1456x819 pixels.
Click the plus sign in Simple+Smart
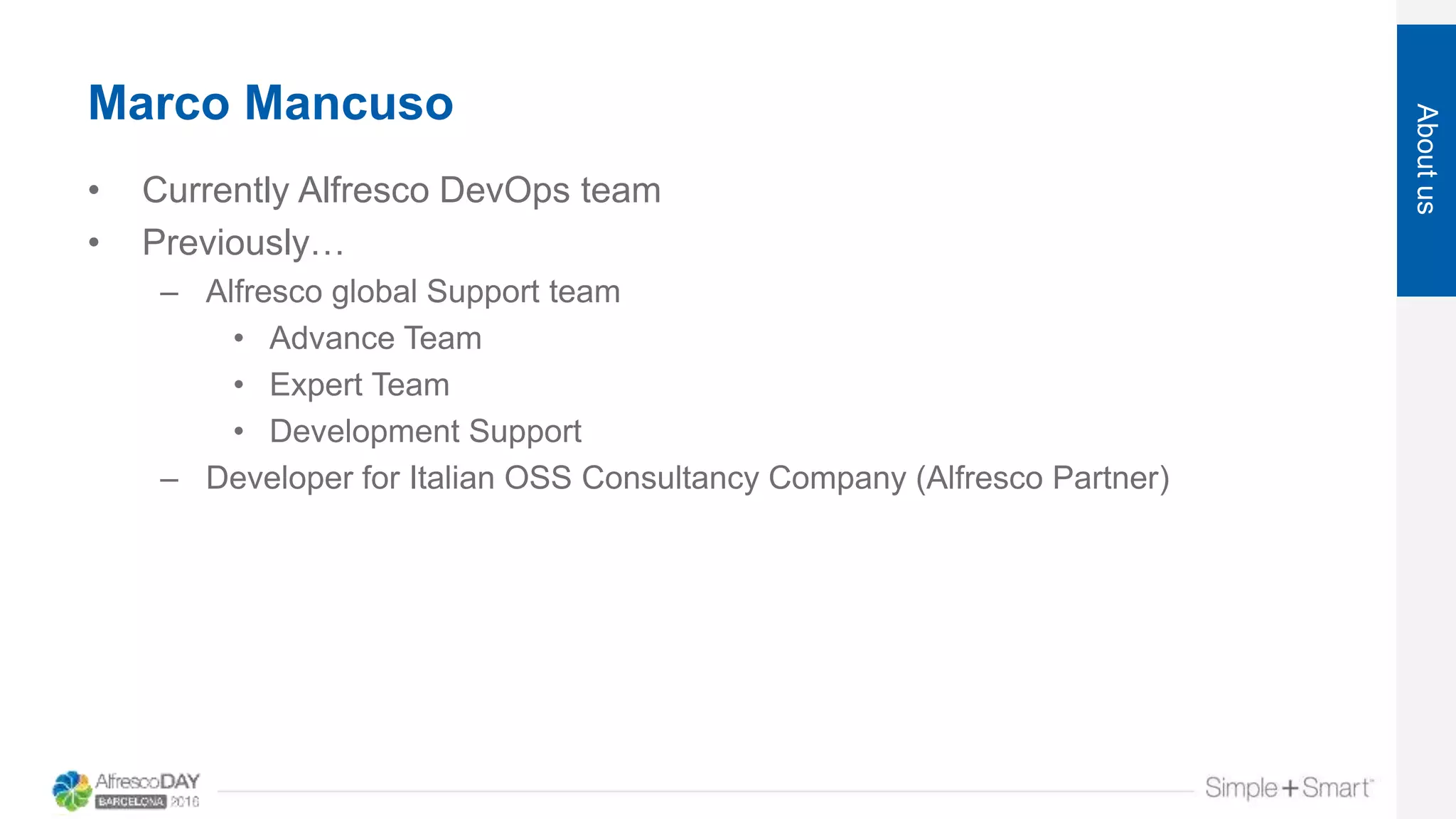point(1290,788)
